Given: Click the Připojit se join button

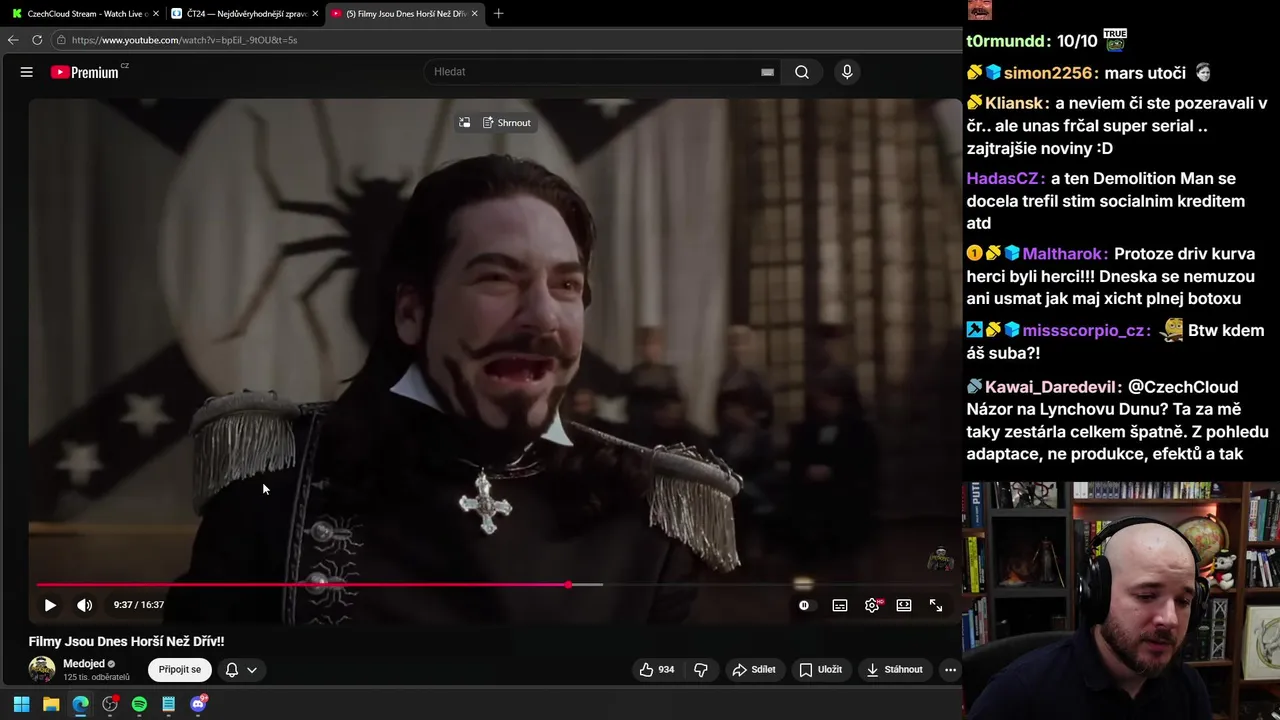Looking at the screenshot, I should pyautogui.click(x=180, y=670).
